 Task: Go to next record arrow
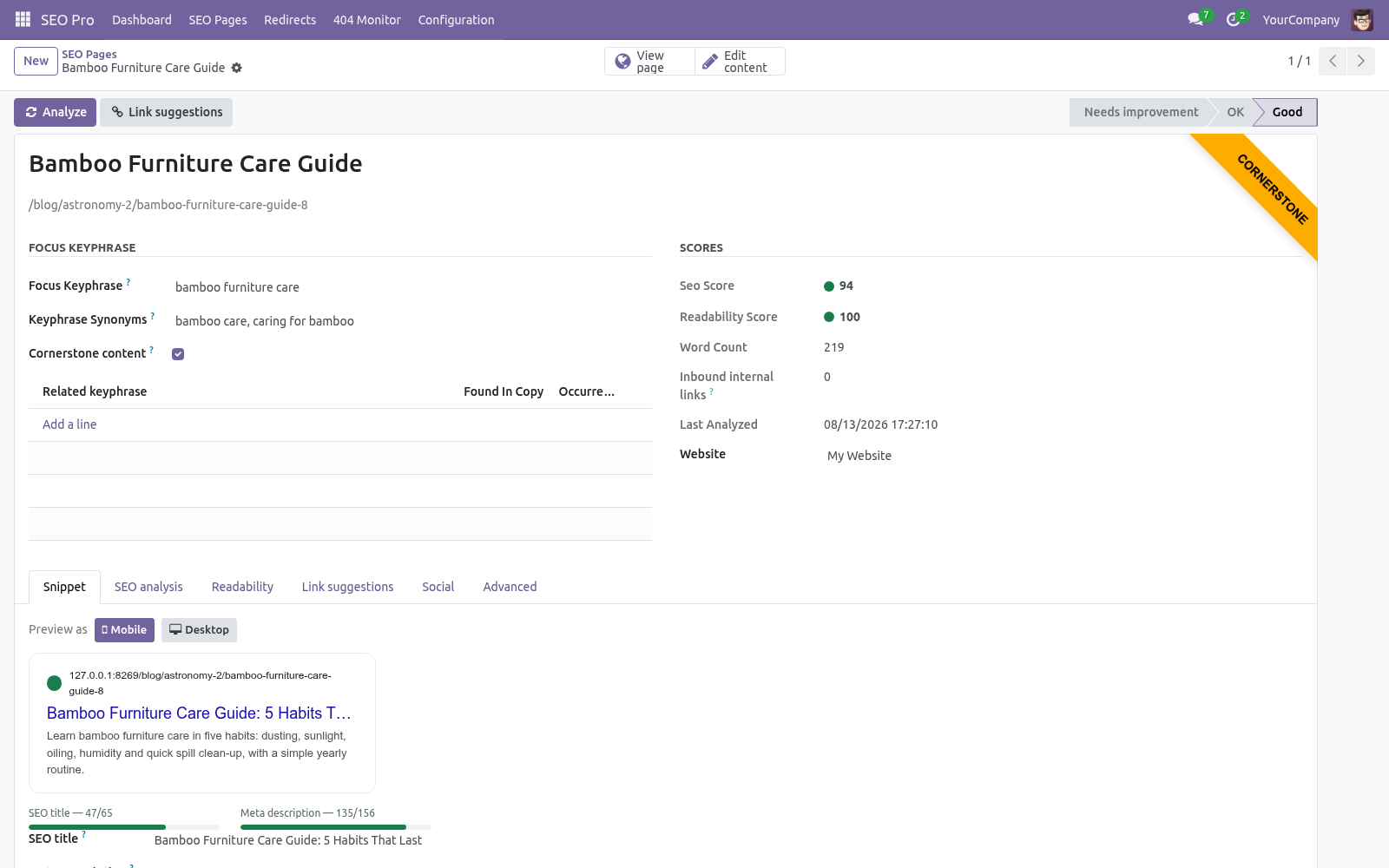tap(1360, 61)
